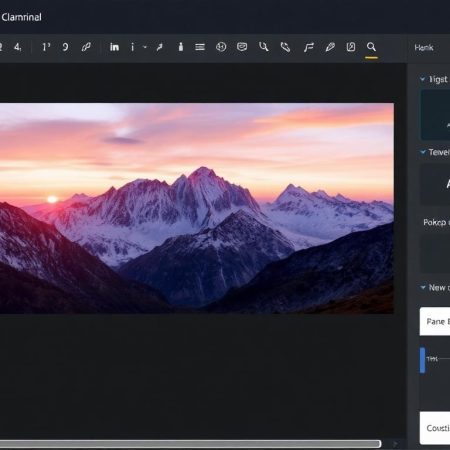The image size is (450, 450).
Task: Click the diagonal arrow toolbar icon
Action: point(160,47)
